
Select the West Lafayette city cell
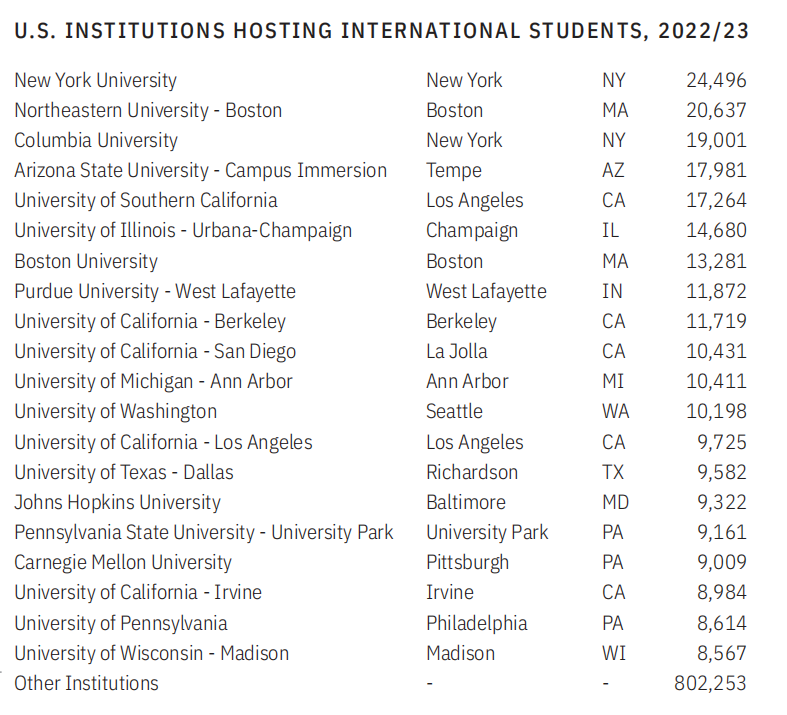486,292
